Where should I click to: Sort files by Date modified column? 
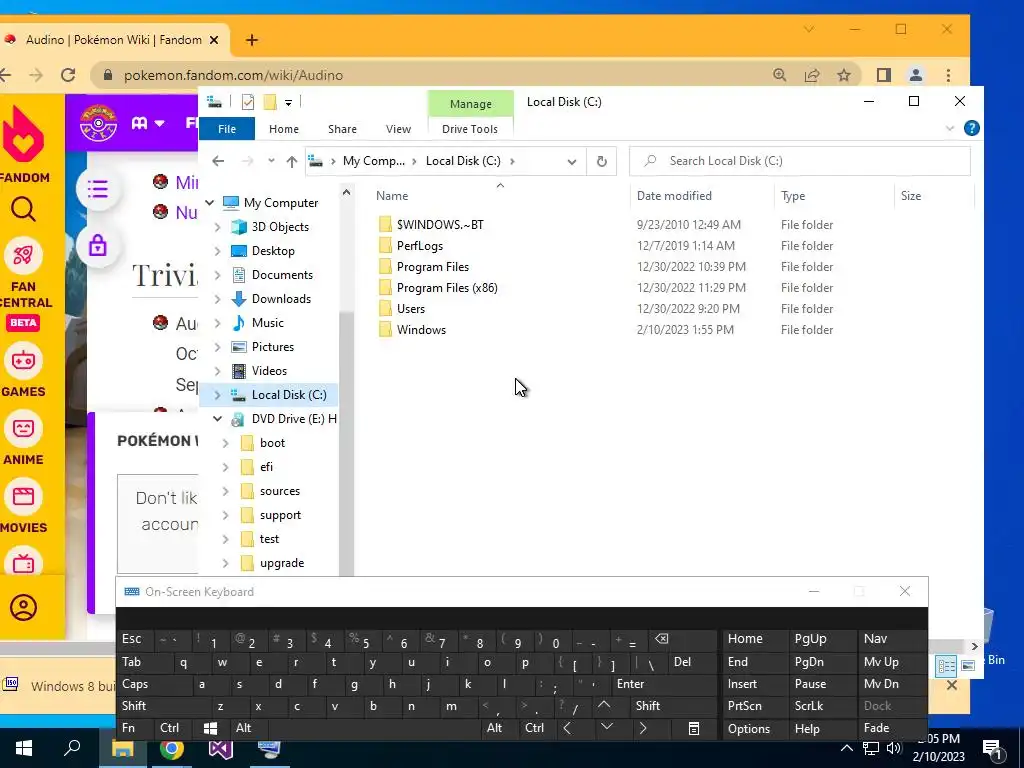tap(701, 196)
